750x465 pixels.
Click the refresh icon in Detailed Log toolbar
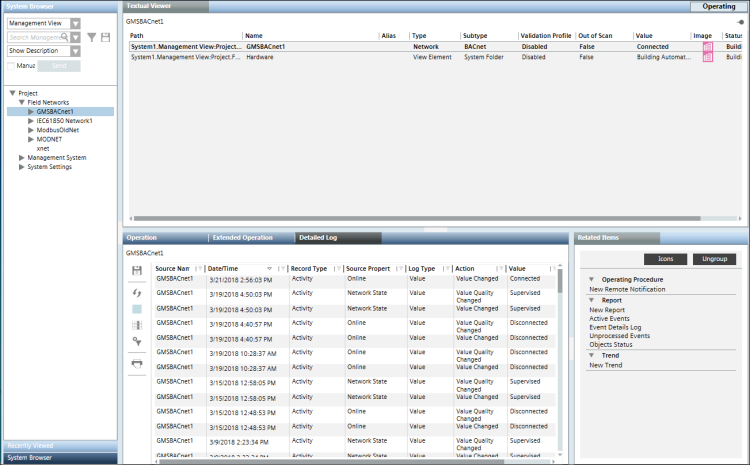(137, 291)
